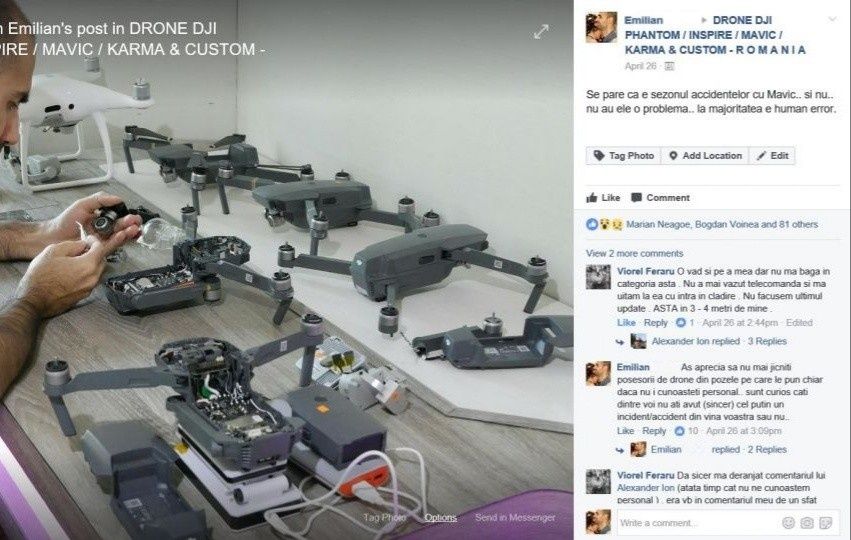Click the post privacy icon beside April 26
Image resolution: width=851 pixels, height=540 pixels.
669,66
